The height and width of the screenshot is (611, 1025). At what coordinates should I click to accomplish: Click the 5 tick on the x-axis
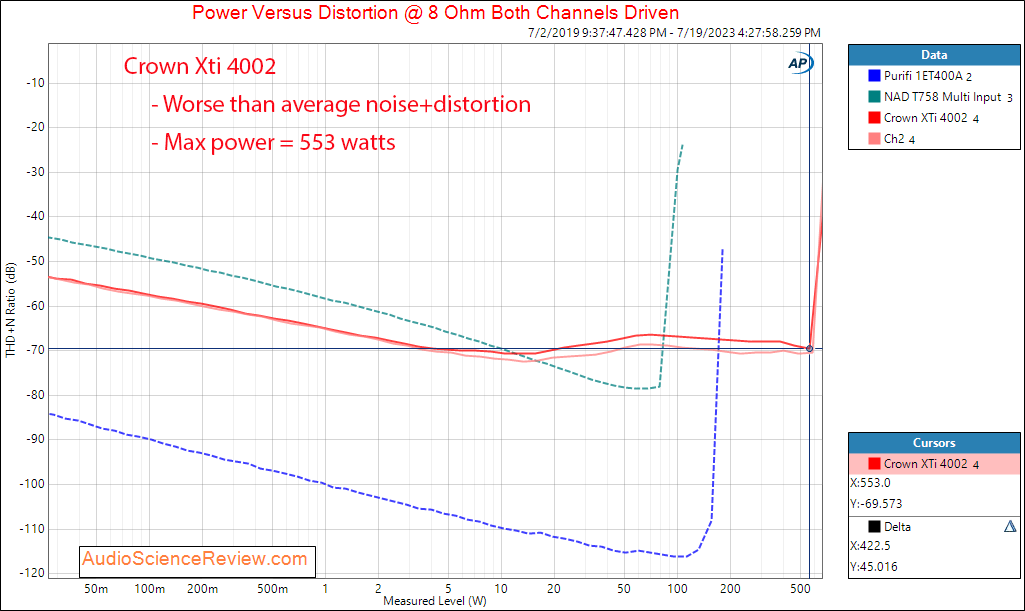coord(448,589)
